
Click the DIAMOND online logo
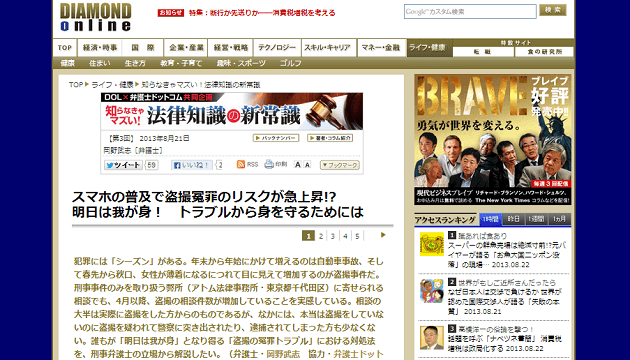96,17
